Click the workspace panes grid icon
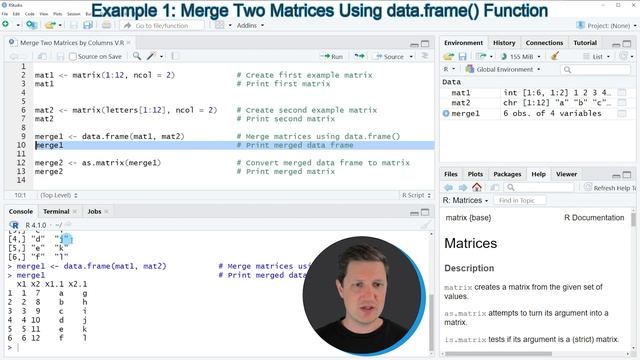The height and width of the screenshot is (360, 640). click(x=220, y=25)
